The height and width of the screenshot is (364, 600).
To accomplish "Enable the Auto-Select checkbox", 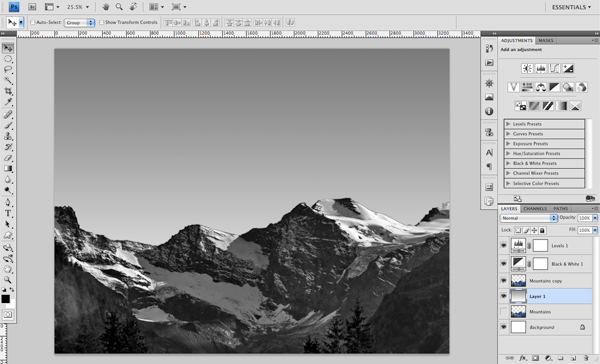I will [33, 23].
